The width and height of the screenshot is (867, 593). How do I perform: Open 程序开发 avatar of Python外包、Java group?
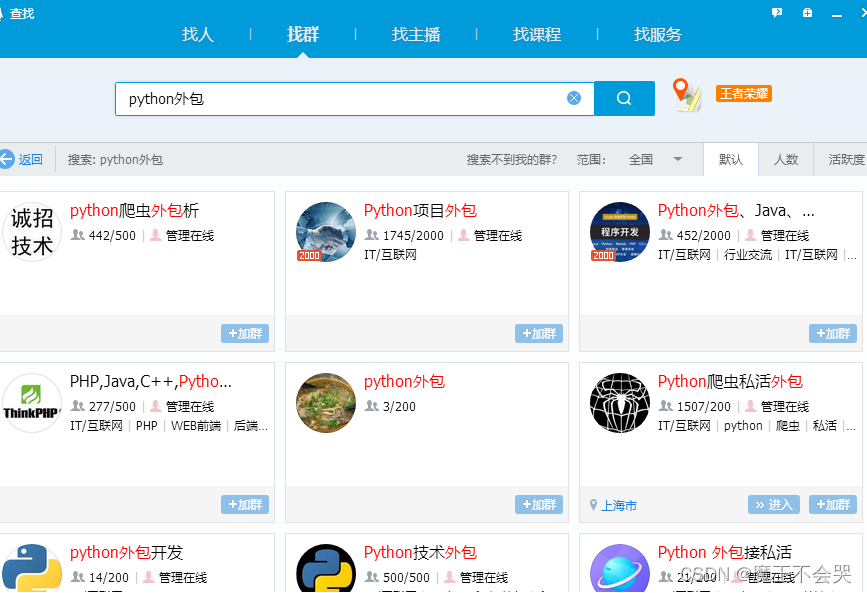pos(620,232)
